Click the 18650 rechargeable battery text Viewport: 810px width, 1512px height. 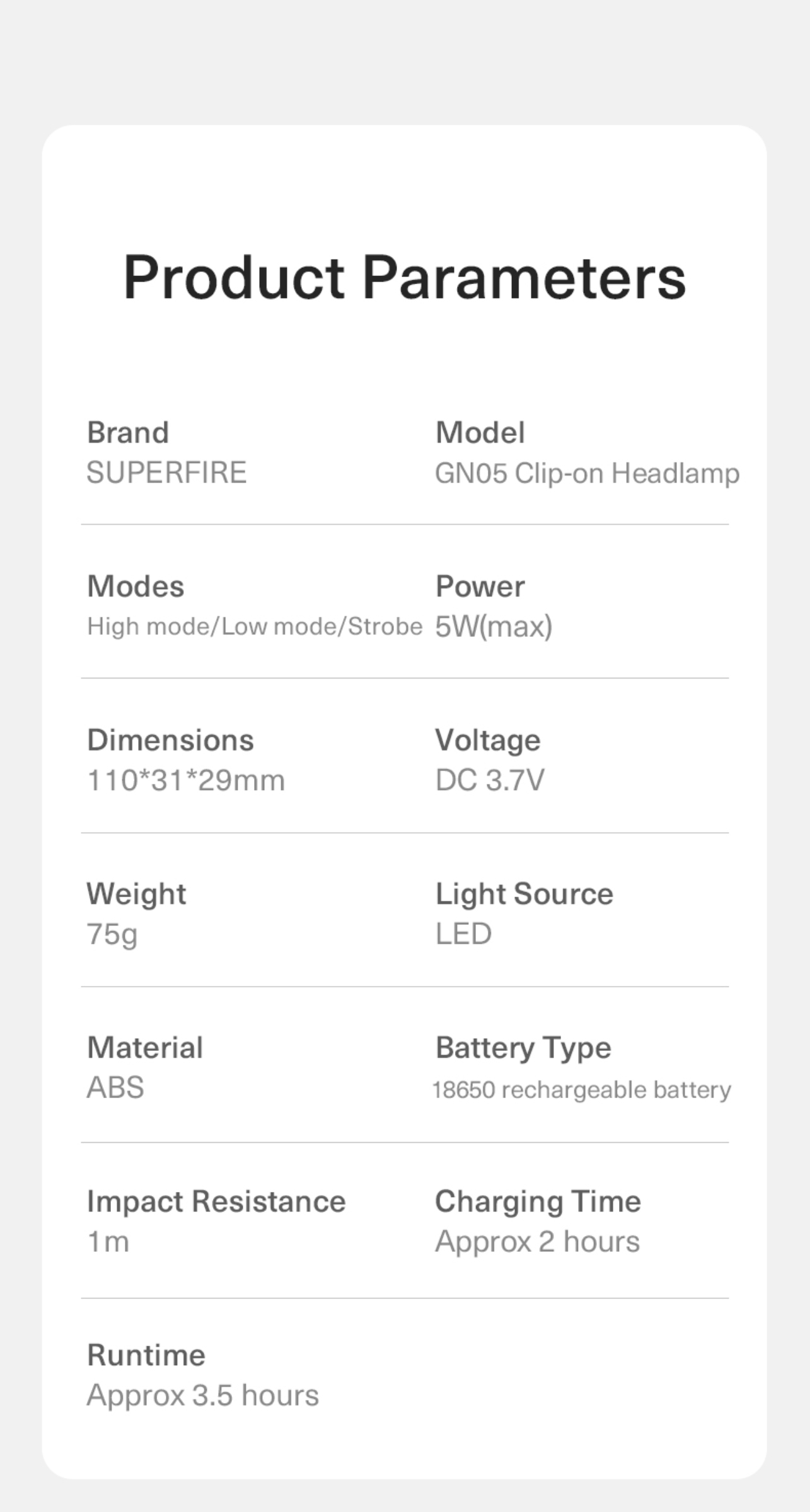pos(581,1090)
